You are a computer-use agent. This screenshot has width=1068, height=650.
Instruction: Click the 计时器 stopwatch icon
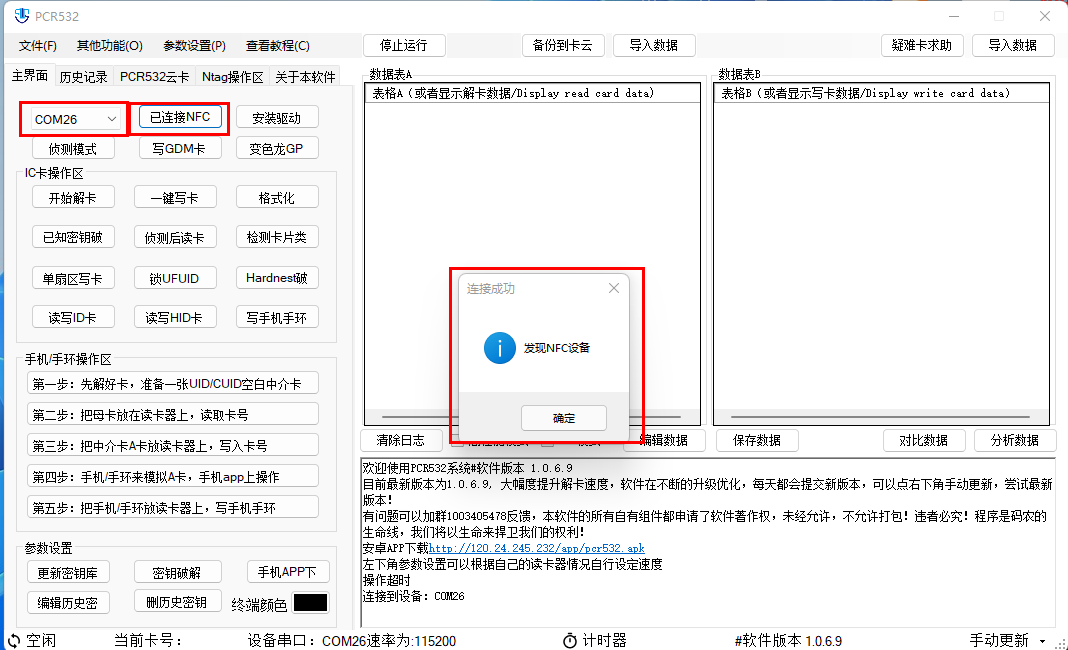pyautogui.click(x=569, y=640)
